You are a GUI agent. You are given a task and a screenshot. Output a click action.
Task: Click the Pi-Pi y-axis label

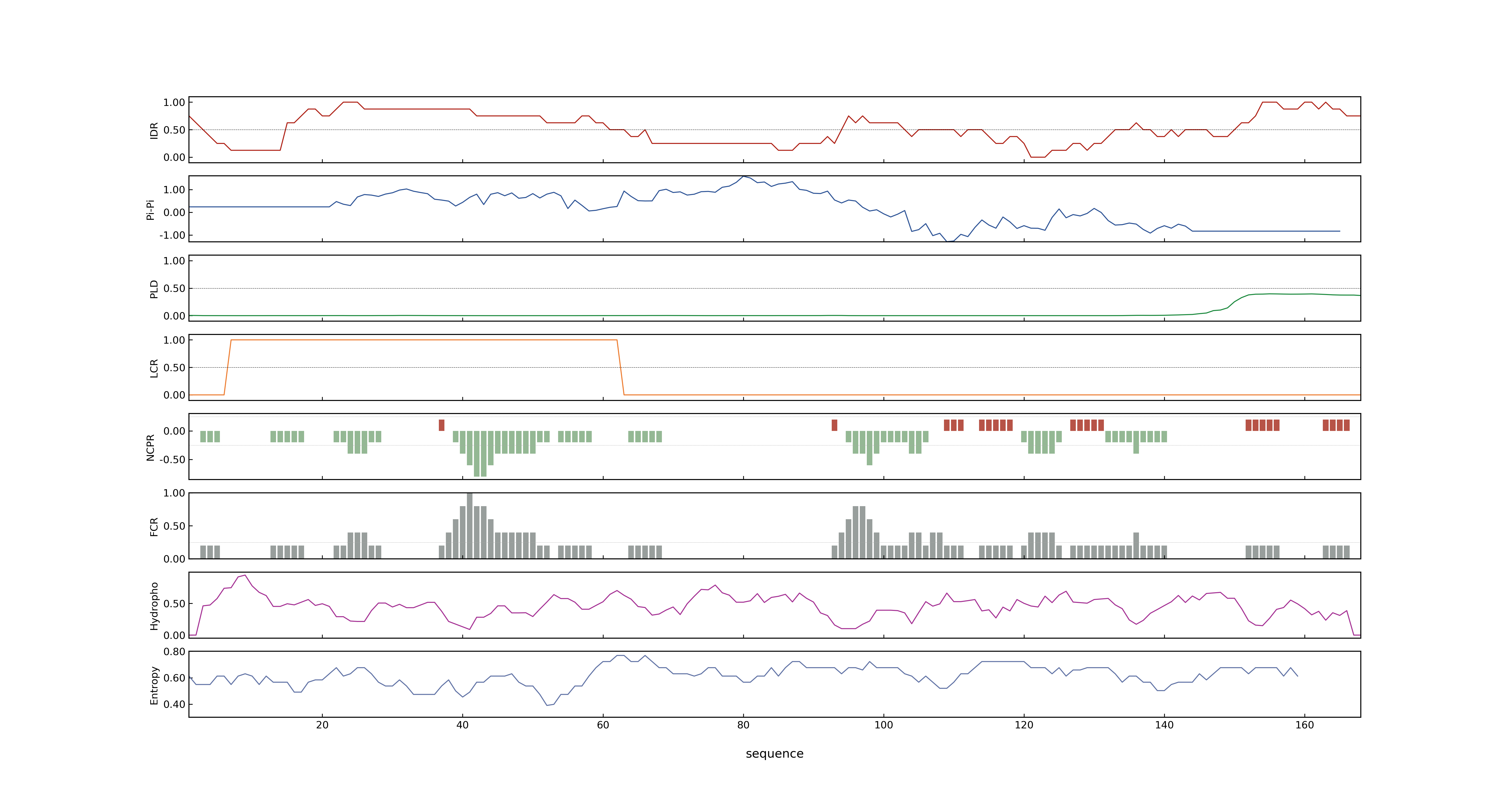coord(150,209)
